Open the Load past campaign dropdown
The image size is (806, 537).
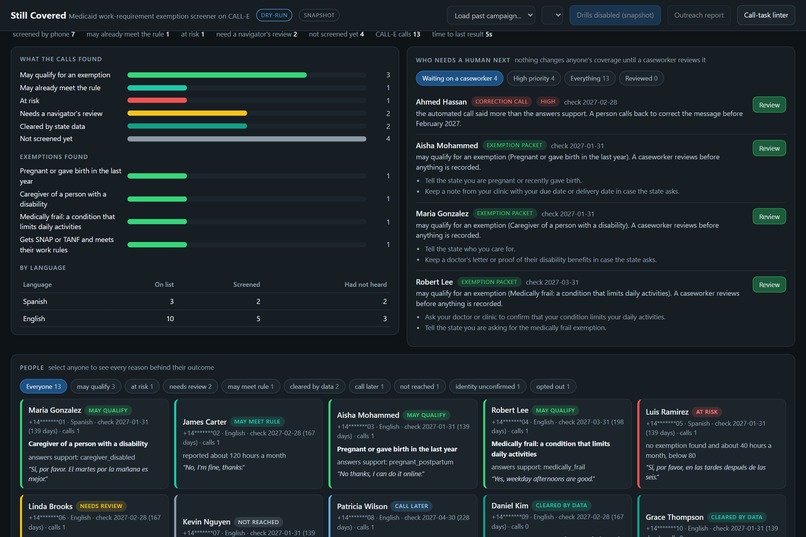point(491,15)
